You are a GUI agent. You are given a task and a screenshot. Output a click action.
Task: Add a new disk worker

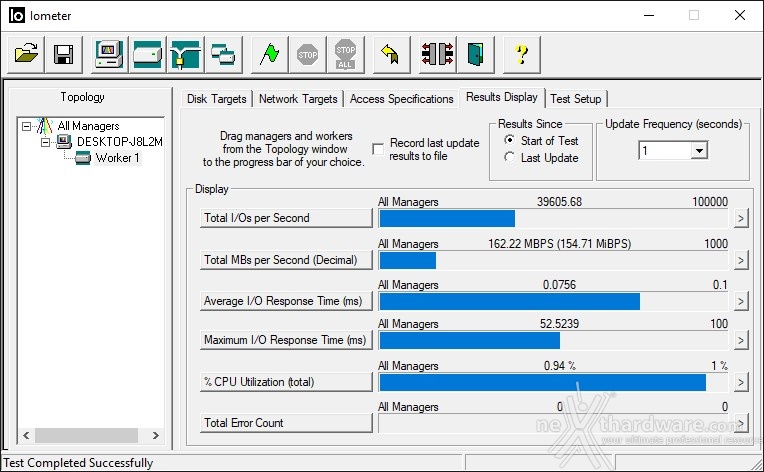tap(147, 54)
